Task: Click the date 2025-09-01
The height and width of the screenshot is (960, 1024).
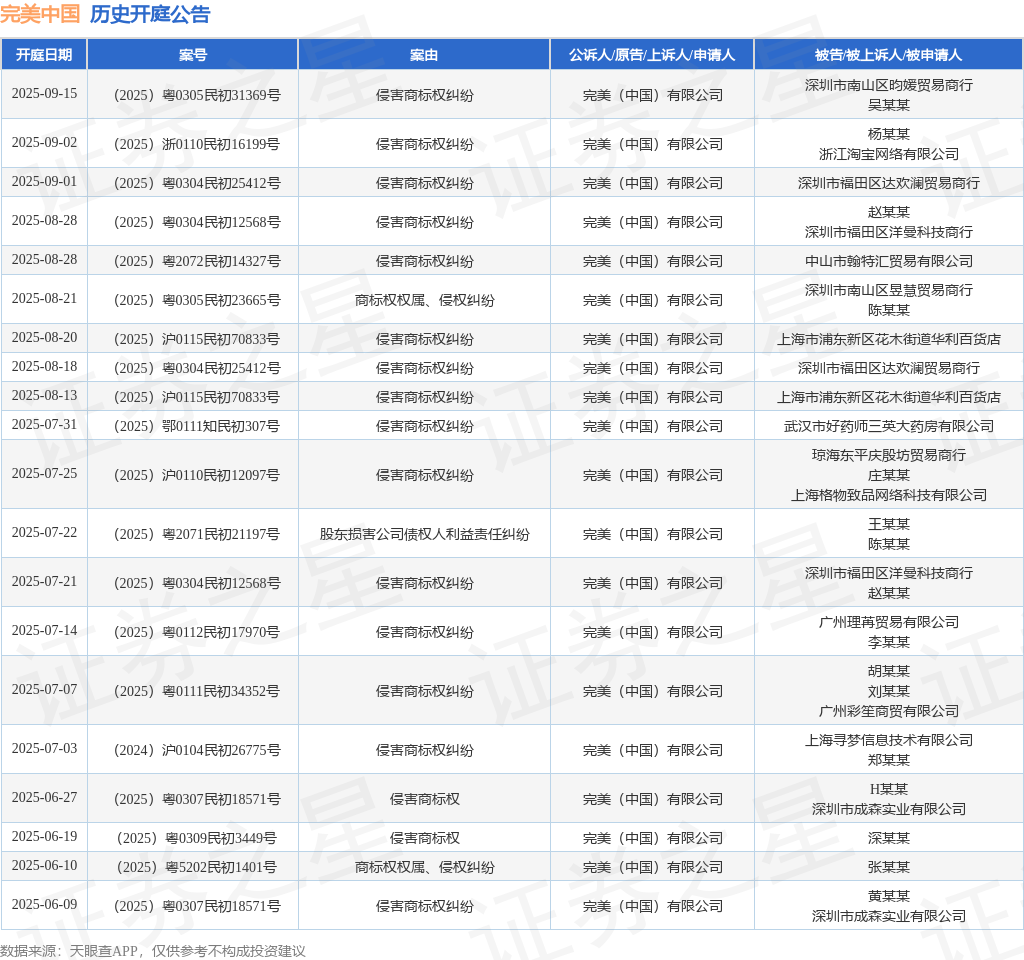Action: click(x=44, y=182)
